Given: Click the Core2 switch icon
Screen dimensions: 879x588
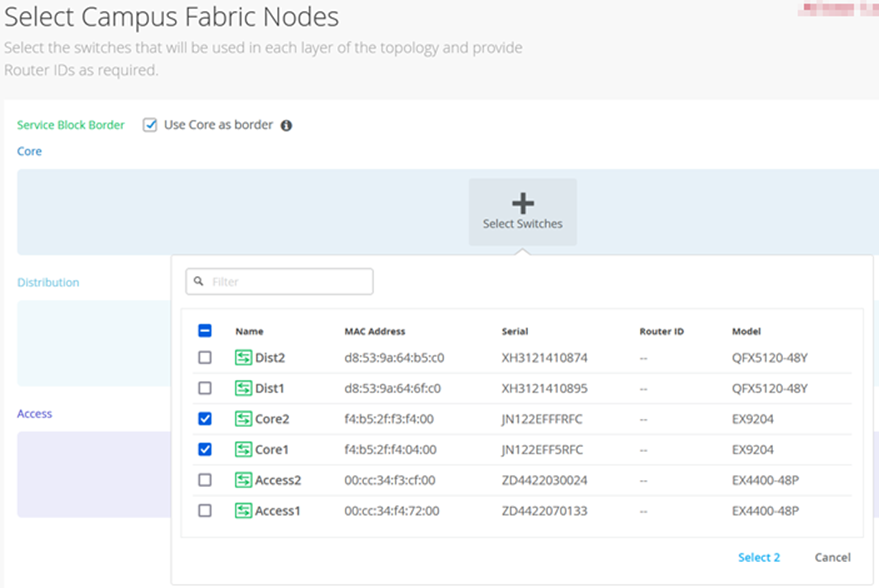Looking at the screenshot, I should point(243,419).
